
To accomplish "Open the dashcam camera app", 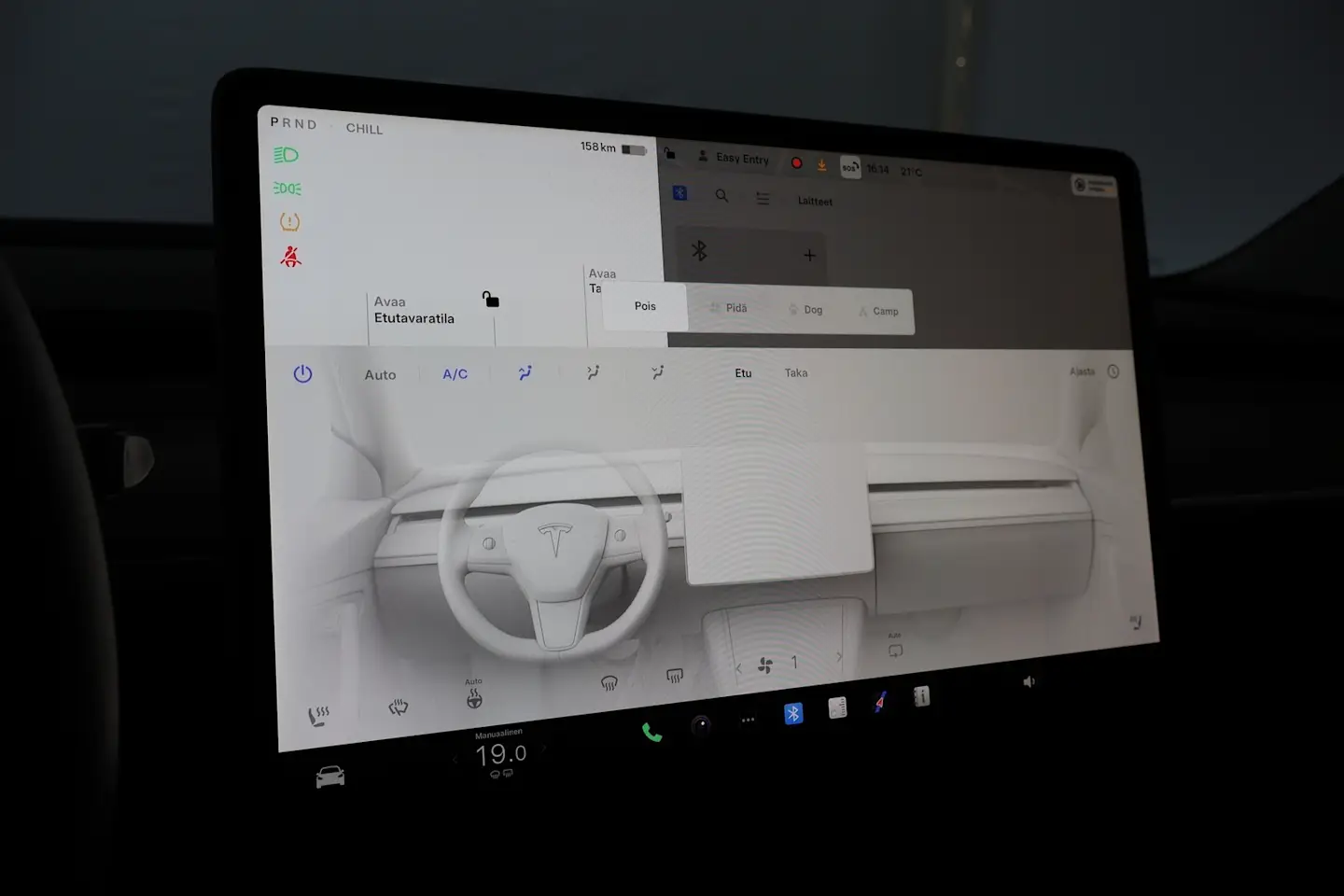I will click(x=701, y=725).
